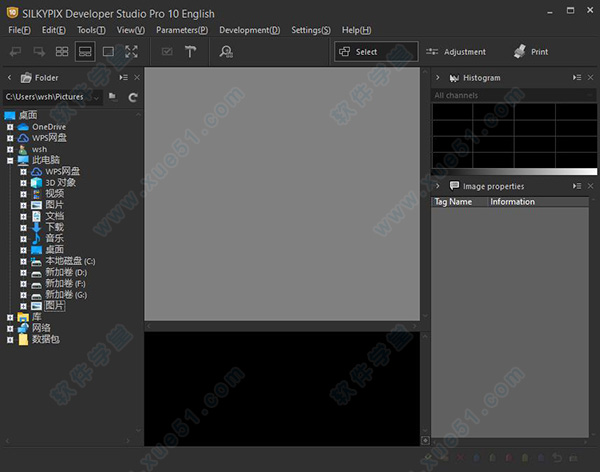Open the Help menu
The width and height of the screenshot is (600, 472).
point(356,30)
